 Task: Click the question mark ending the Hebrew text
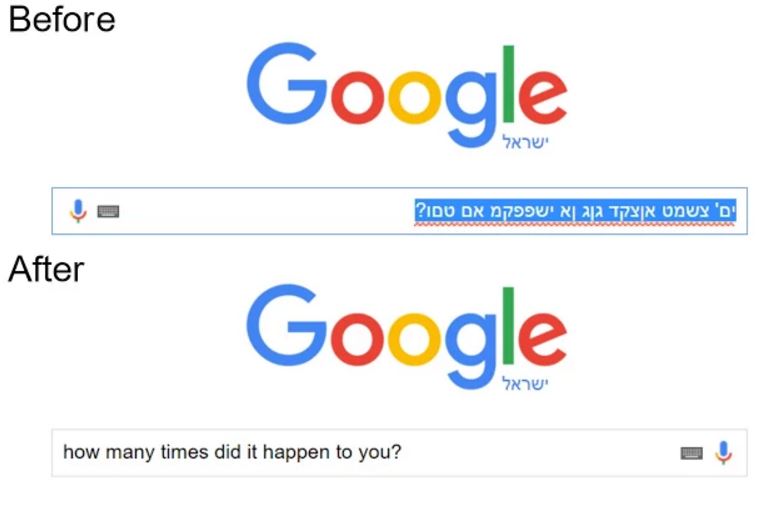[422, 211]
